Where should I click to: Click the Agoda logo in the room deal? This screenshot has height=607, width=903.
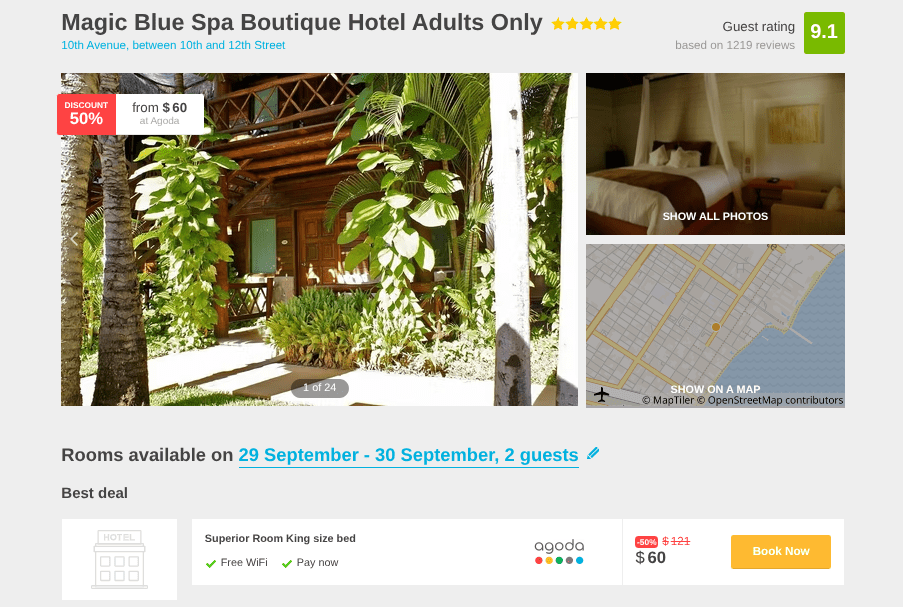(559, 552)
